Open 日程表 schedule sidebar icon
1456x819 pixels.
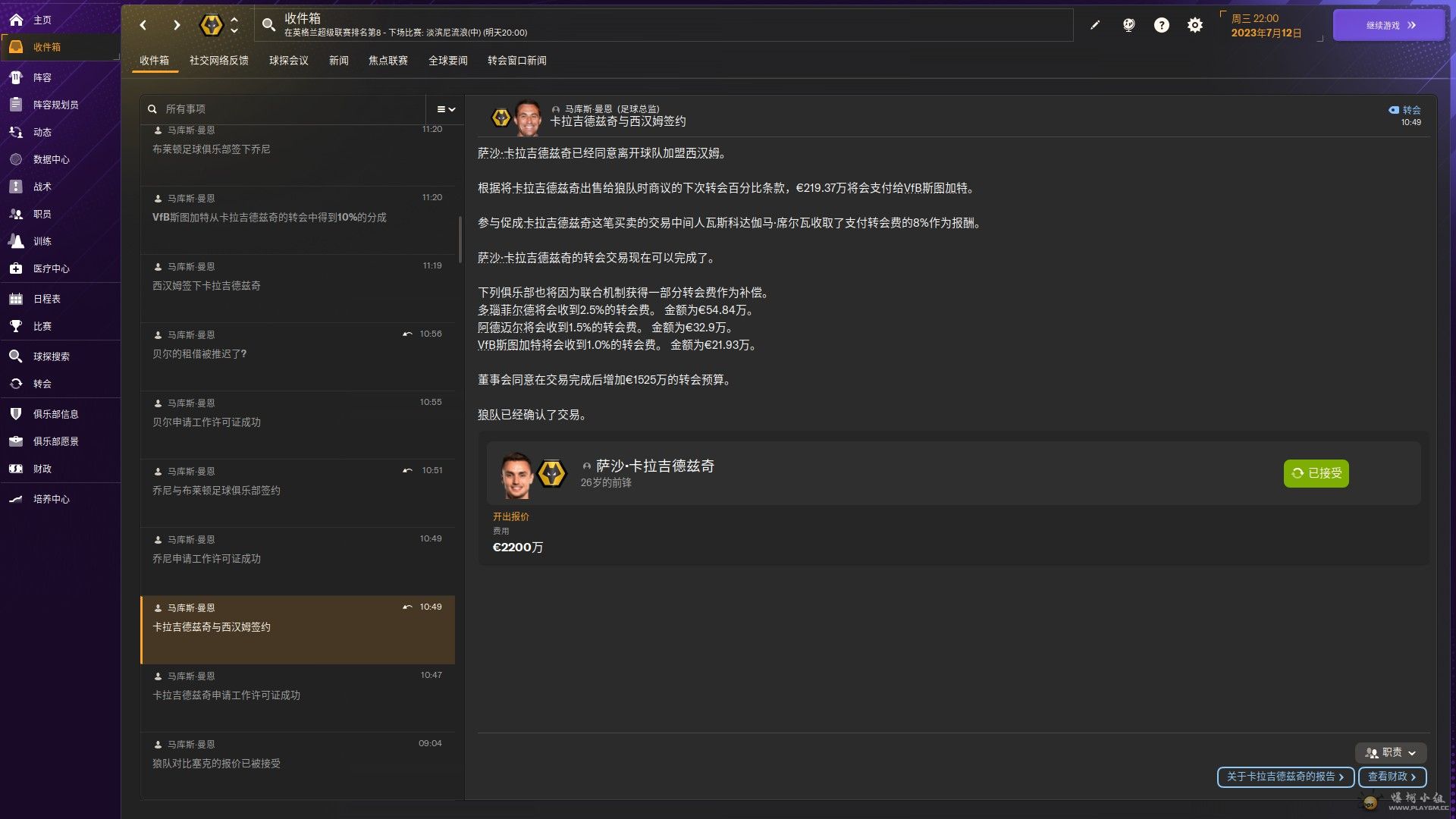coord(16,299)
